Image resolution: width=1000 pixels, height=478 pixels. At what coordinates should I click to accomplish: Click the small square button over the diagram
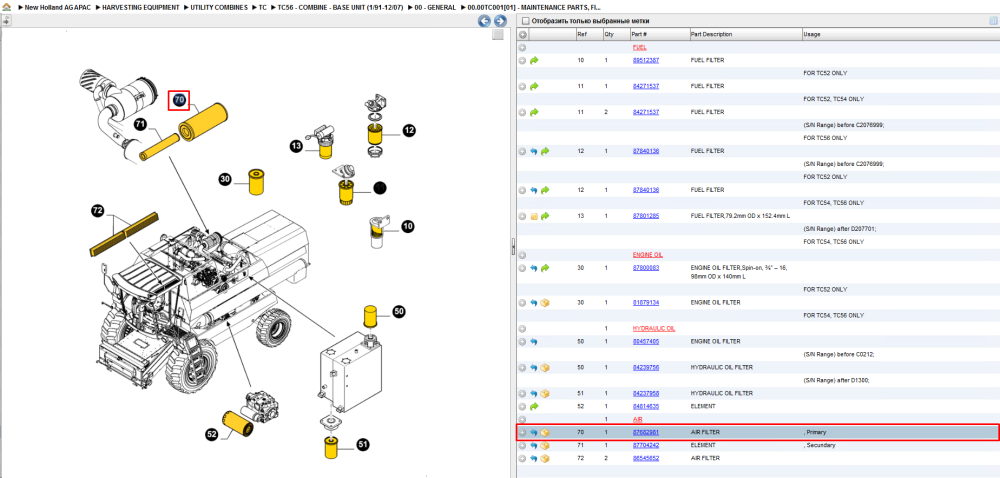coord(498,35)
